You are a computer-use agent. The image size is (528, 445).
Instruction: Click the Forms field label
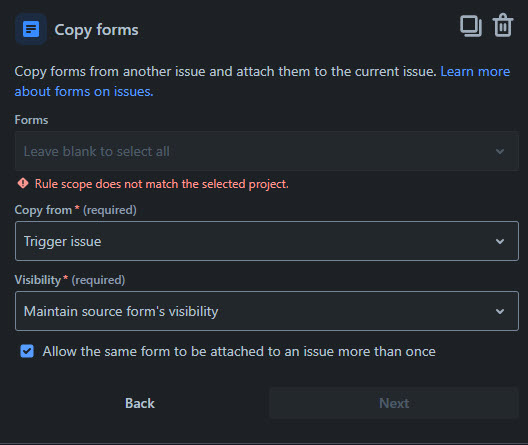click(x=31, y=120)
